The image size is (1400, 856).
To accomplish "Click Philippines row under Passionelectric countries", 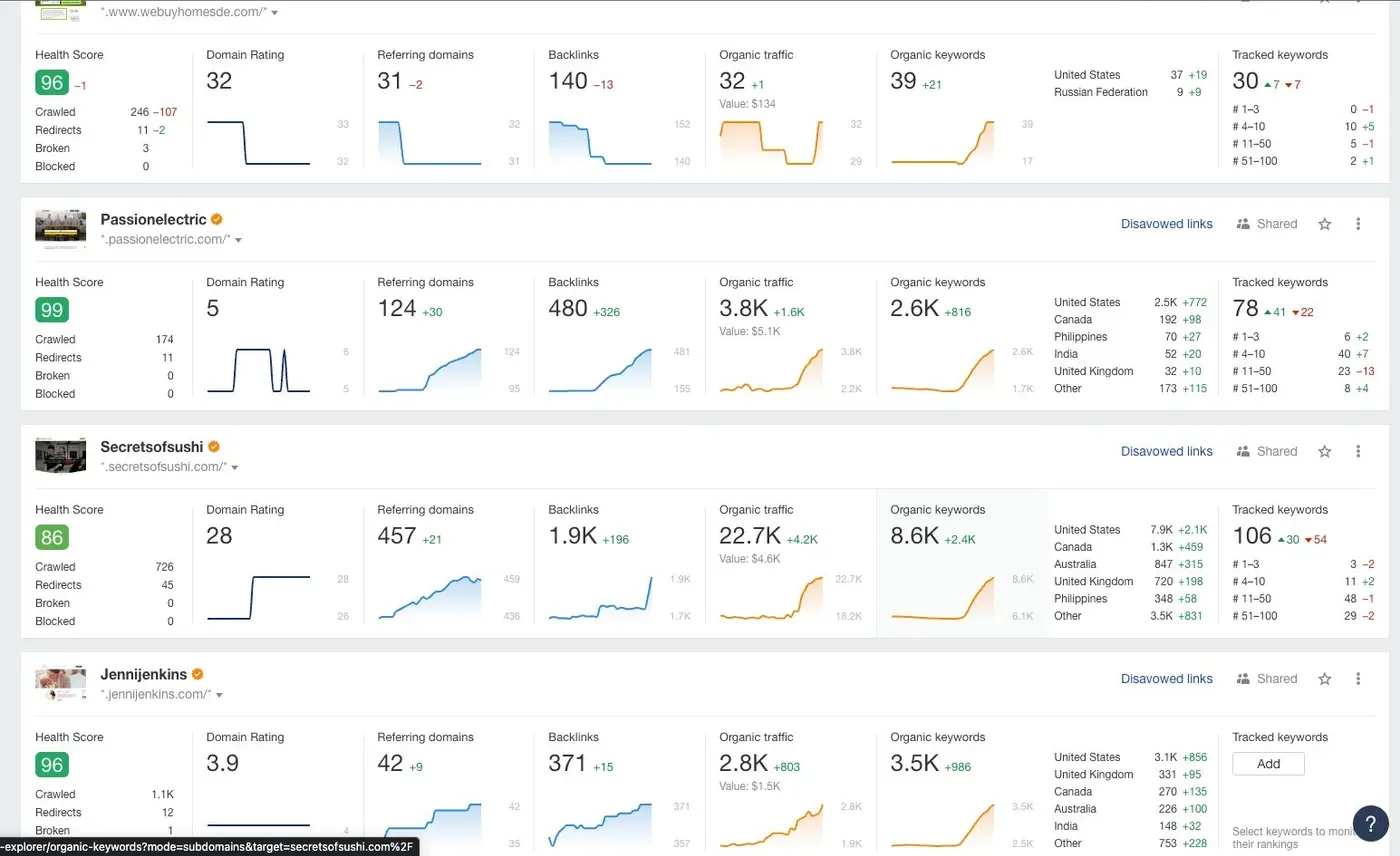I will [1130, 337].
